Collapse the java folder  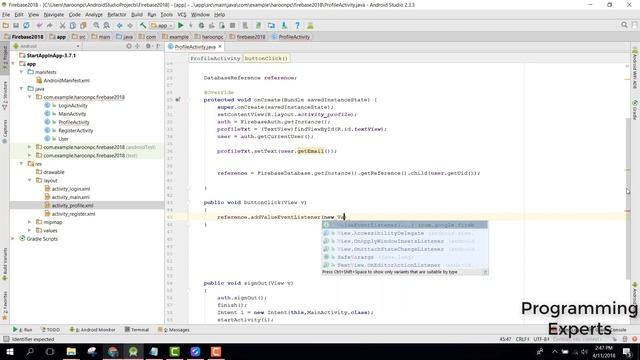click(x=21, y=89)
